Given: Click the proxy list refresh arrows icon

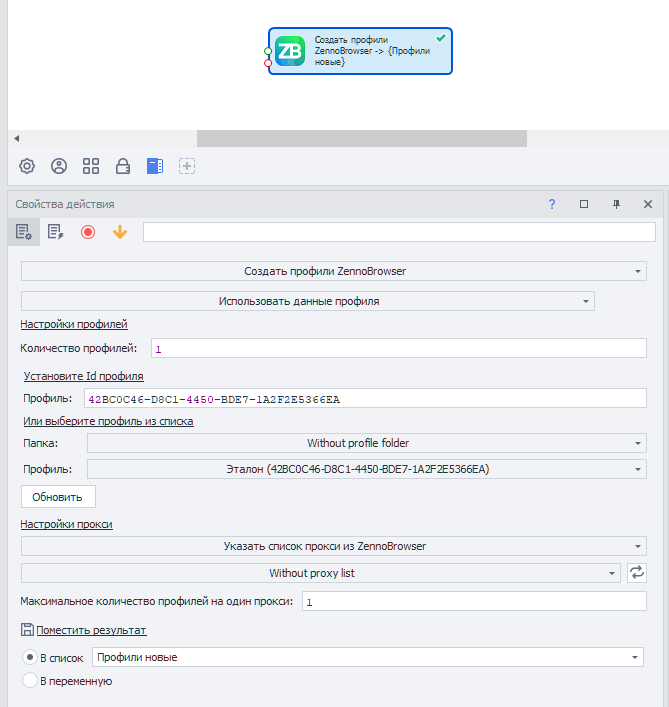Looking at the screenshot, I should point(637,573).
